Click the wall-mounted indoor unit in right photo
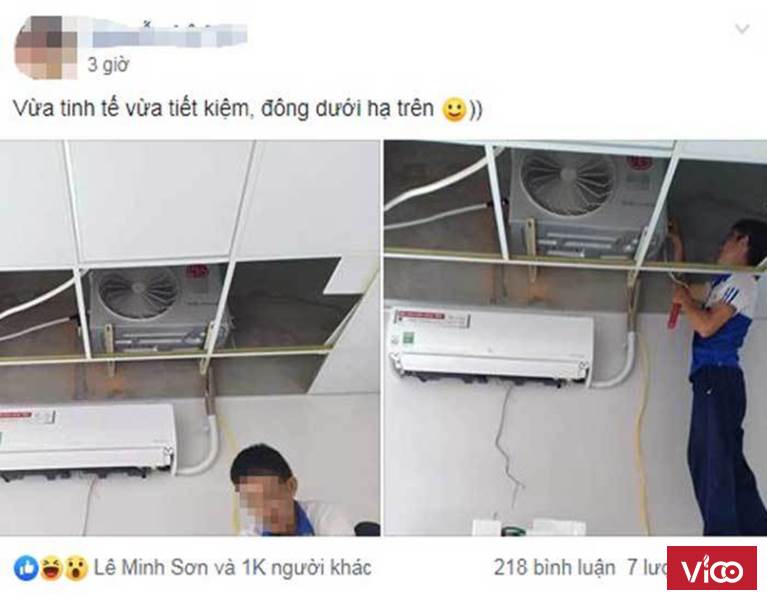This screenshot has width=767, height=600. (492, 344)
